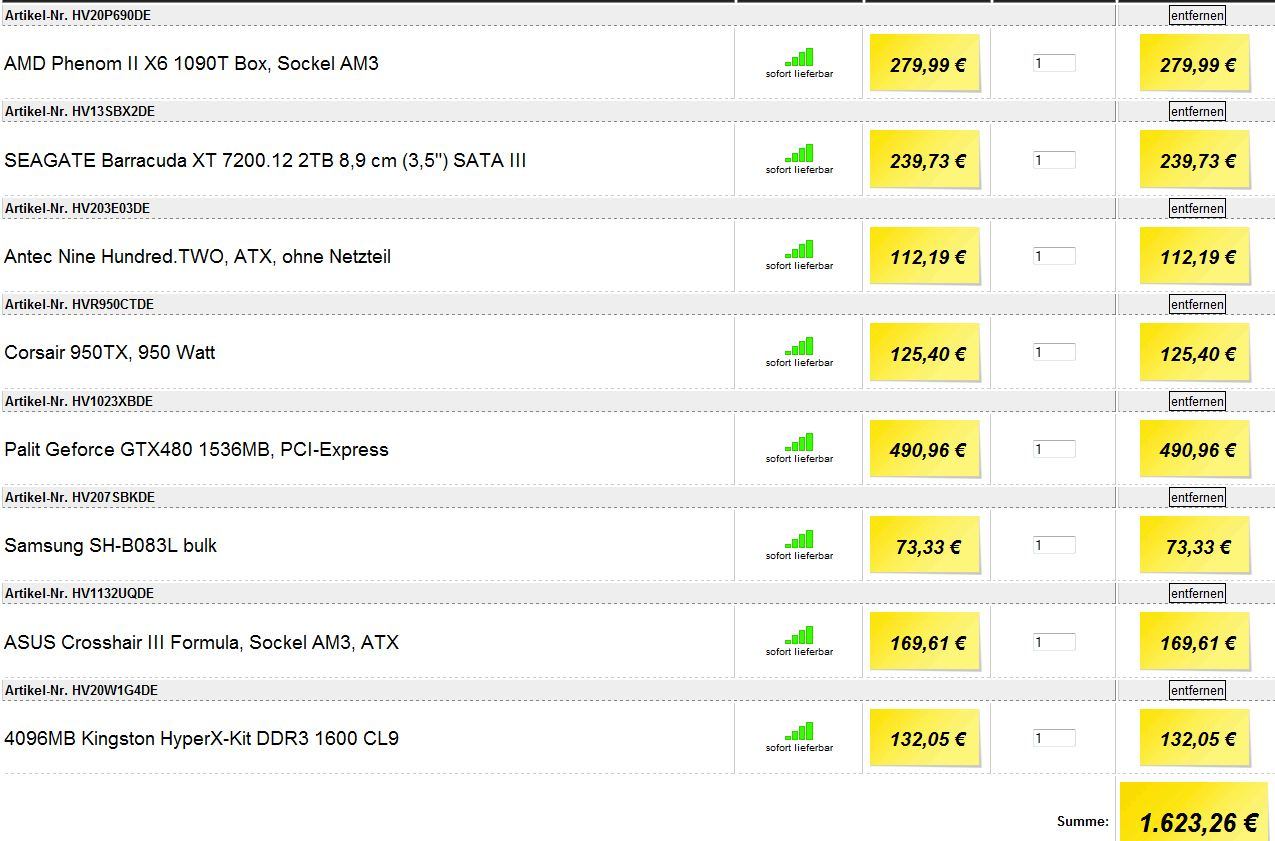
Task: Focus the quantity field for Antec Nine Hundred
Action: pos(1054,256)
